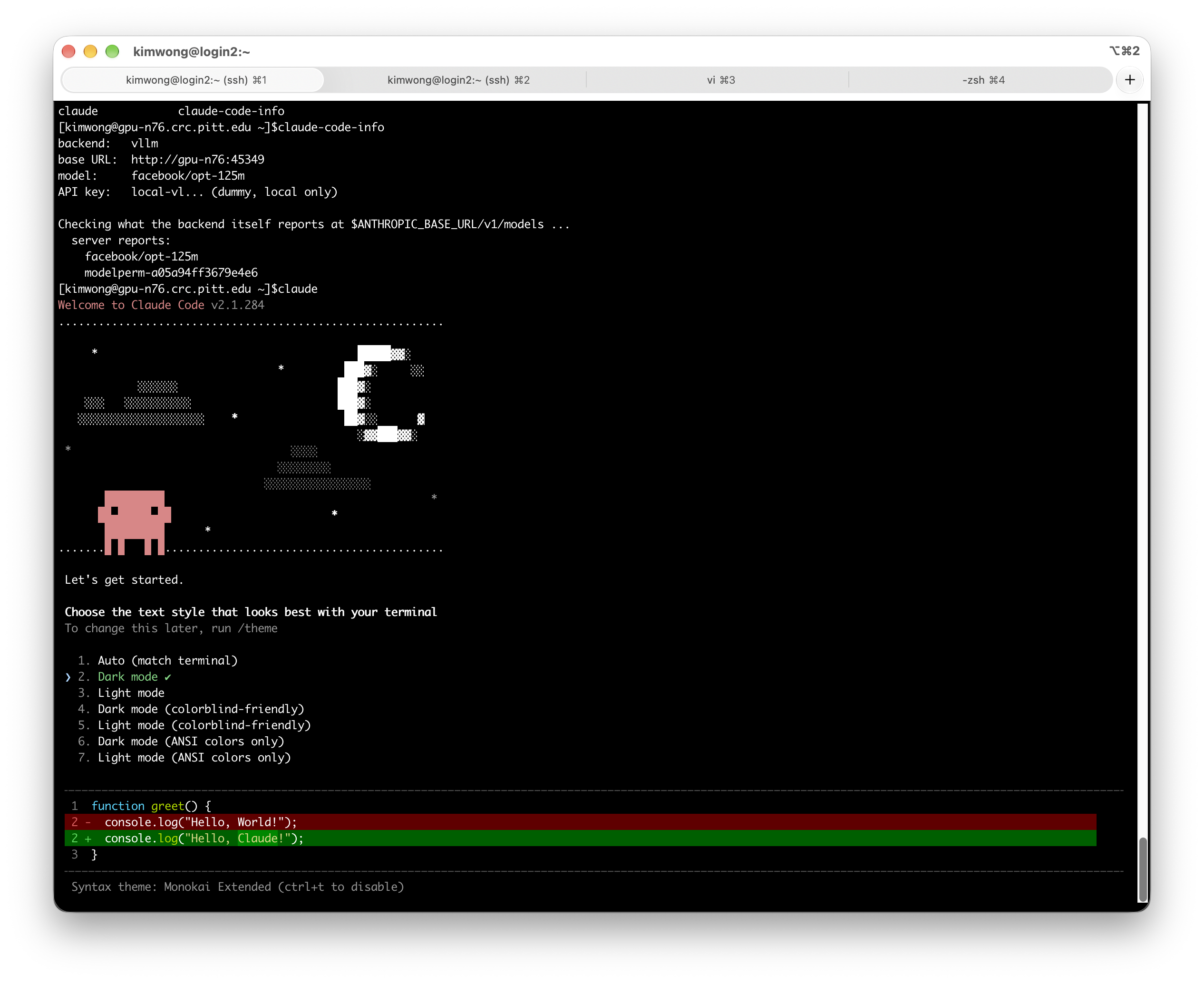Click the added line console.log("Hello, Claude!")
The height and width of the screenshot is (983, 1204).
pos(580,838)
